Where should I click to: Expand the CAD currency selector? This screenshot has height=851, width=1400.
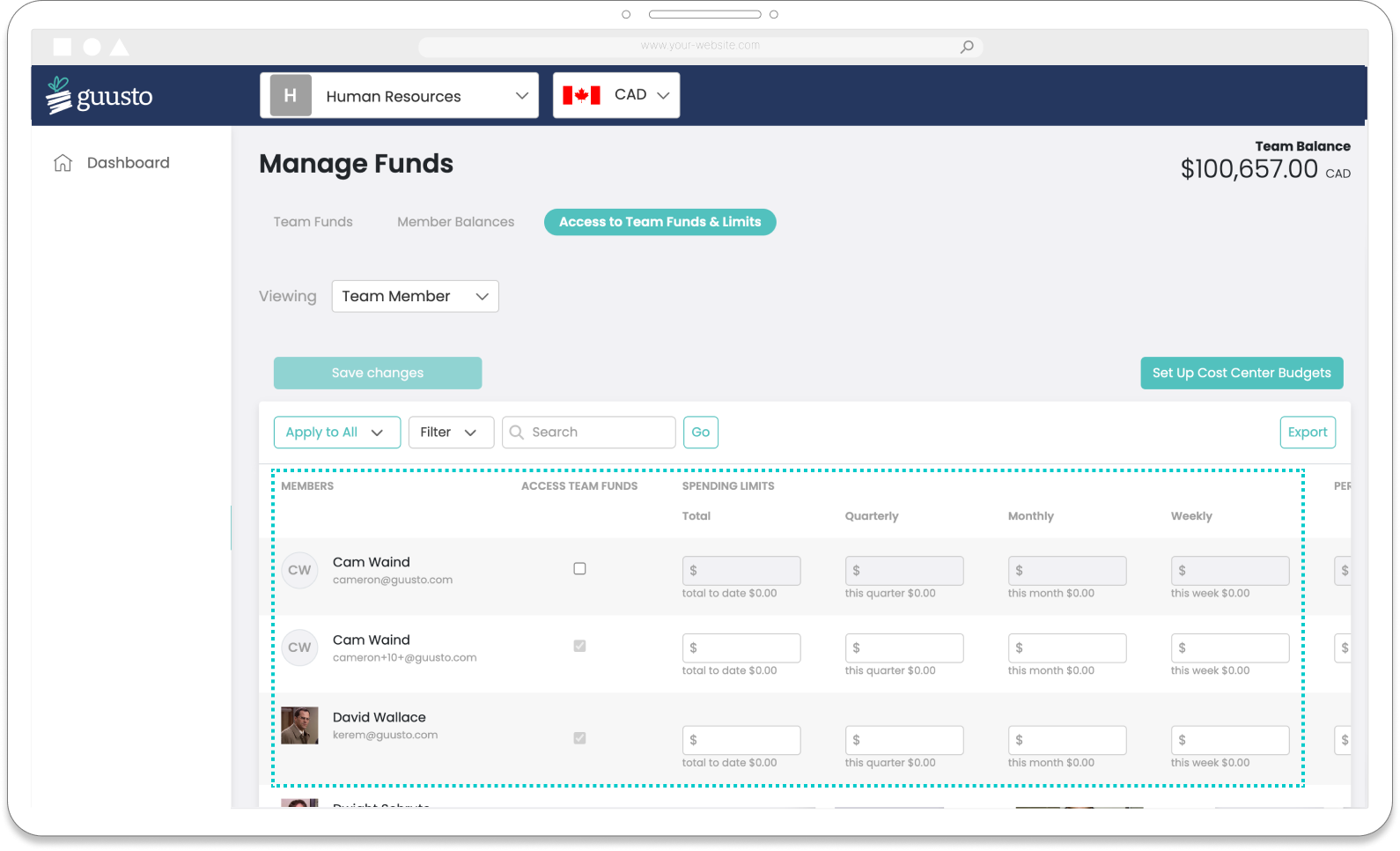point(616,95)
